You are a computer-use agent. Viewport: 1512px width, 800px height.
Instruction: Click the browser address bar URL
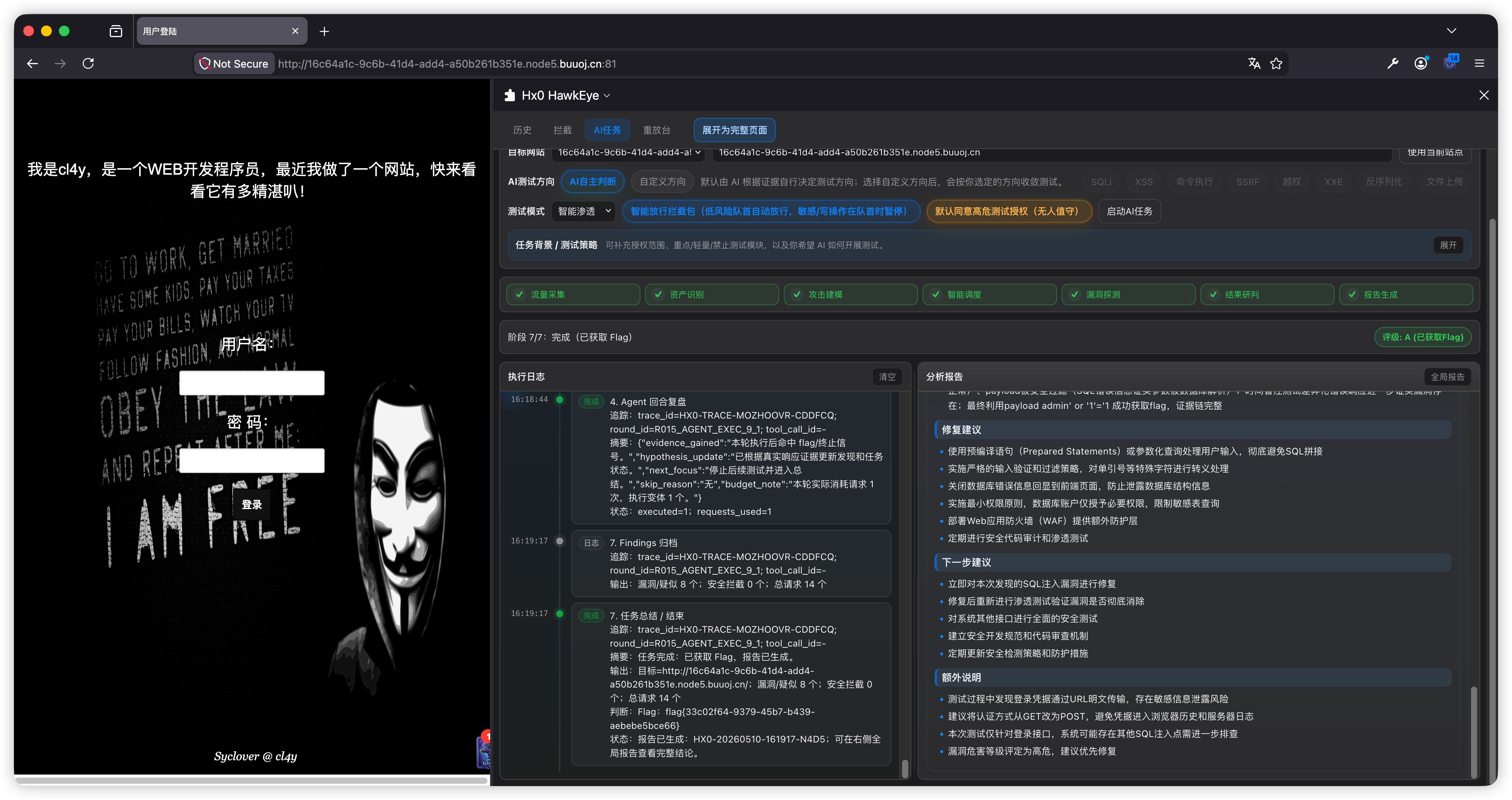(447, 64)
